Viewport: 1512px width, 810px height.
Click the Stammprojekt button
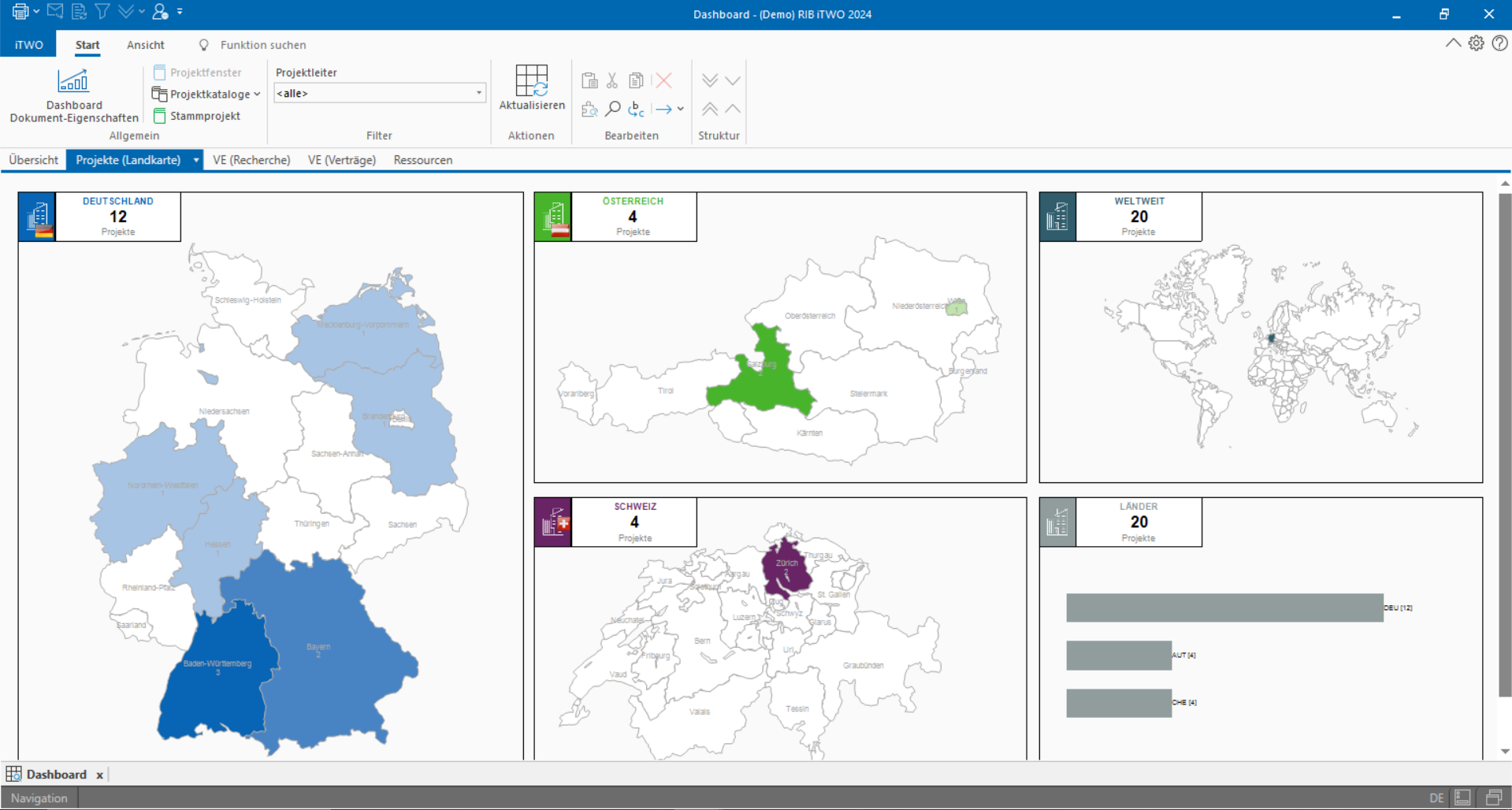point(197,116)
